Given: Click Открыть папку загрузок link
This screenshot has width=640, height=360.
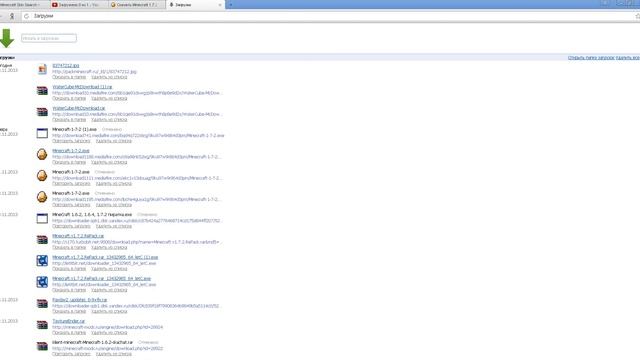Looking at the screenshot, I should pyautogui.click(x=591, y=58).
